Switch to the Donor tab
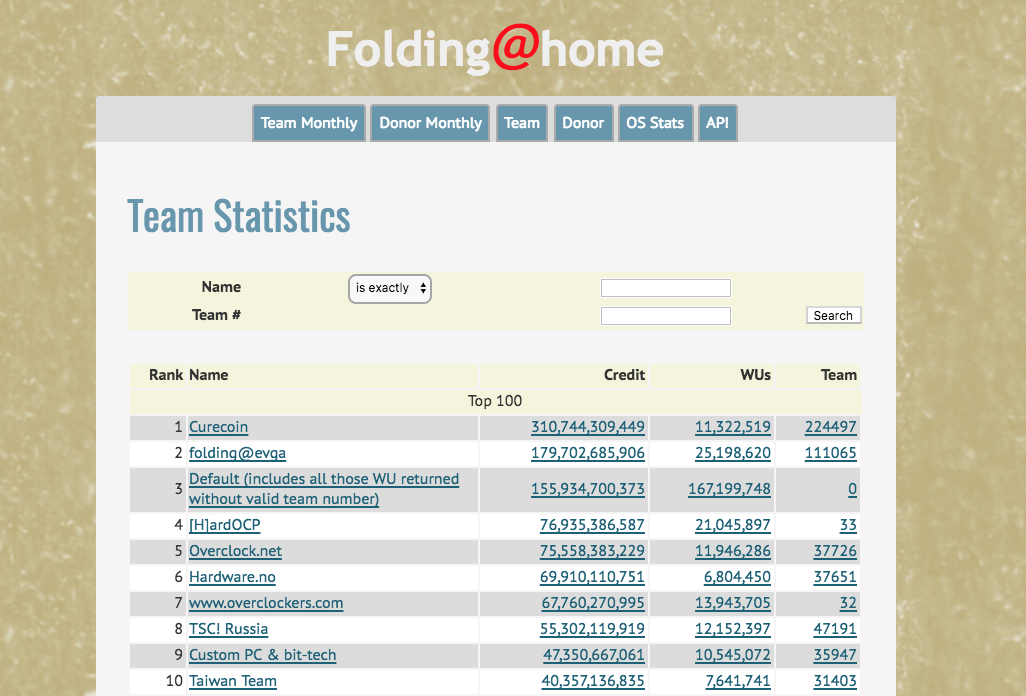This screenshot has width=1026, height=696. point(583,123)
